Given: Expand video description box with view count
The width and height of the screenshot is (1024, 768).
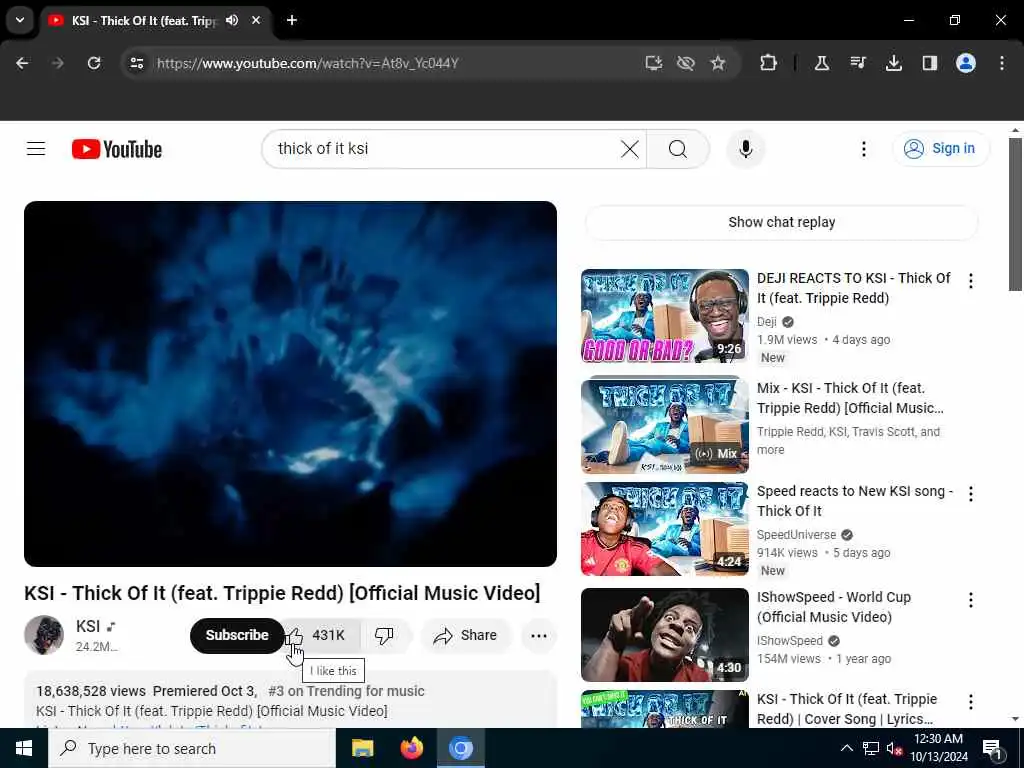Looking at the screenshot, I should click(291, 700).
